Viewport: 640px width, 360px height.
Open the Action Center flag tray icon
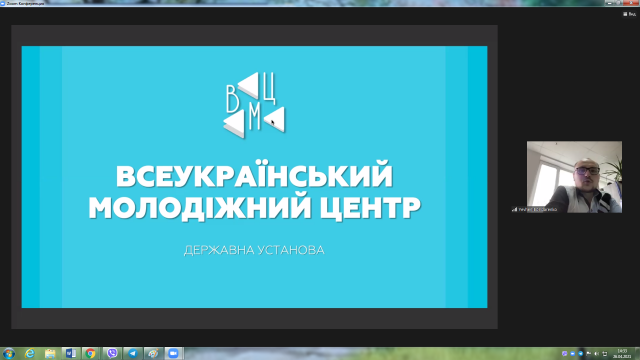point(589,353)
